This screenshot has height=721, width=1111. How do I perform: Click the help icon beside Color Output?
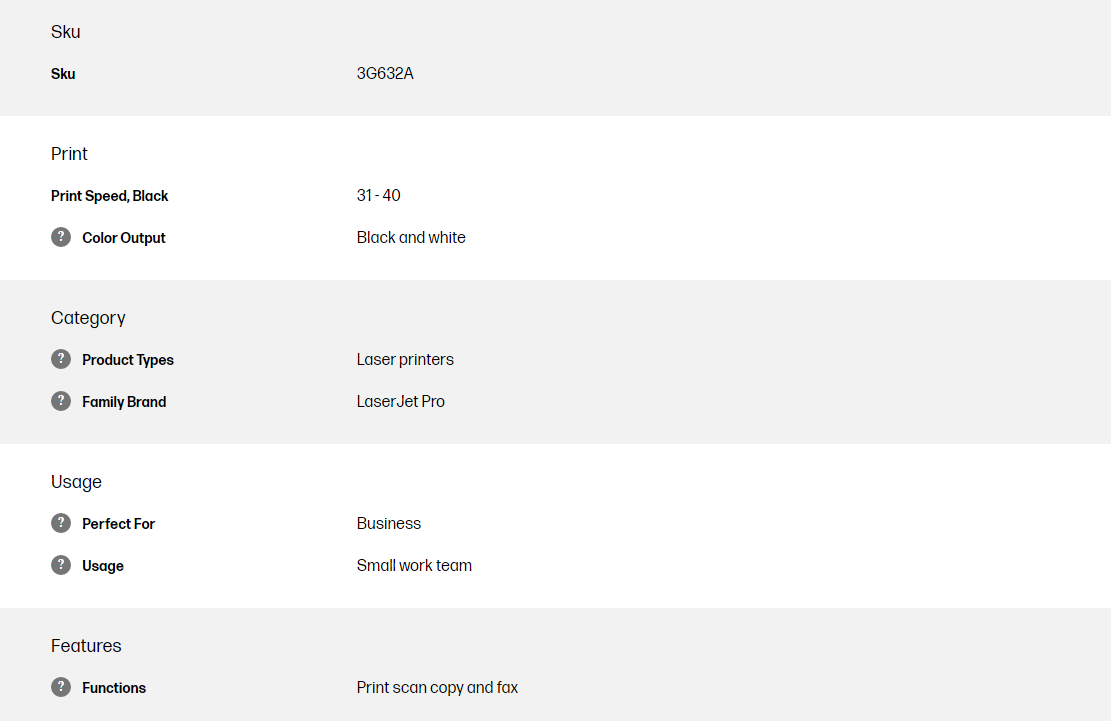(x=61, y=237)
